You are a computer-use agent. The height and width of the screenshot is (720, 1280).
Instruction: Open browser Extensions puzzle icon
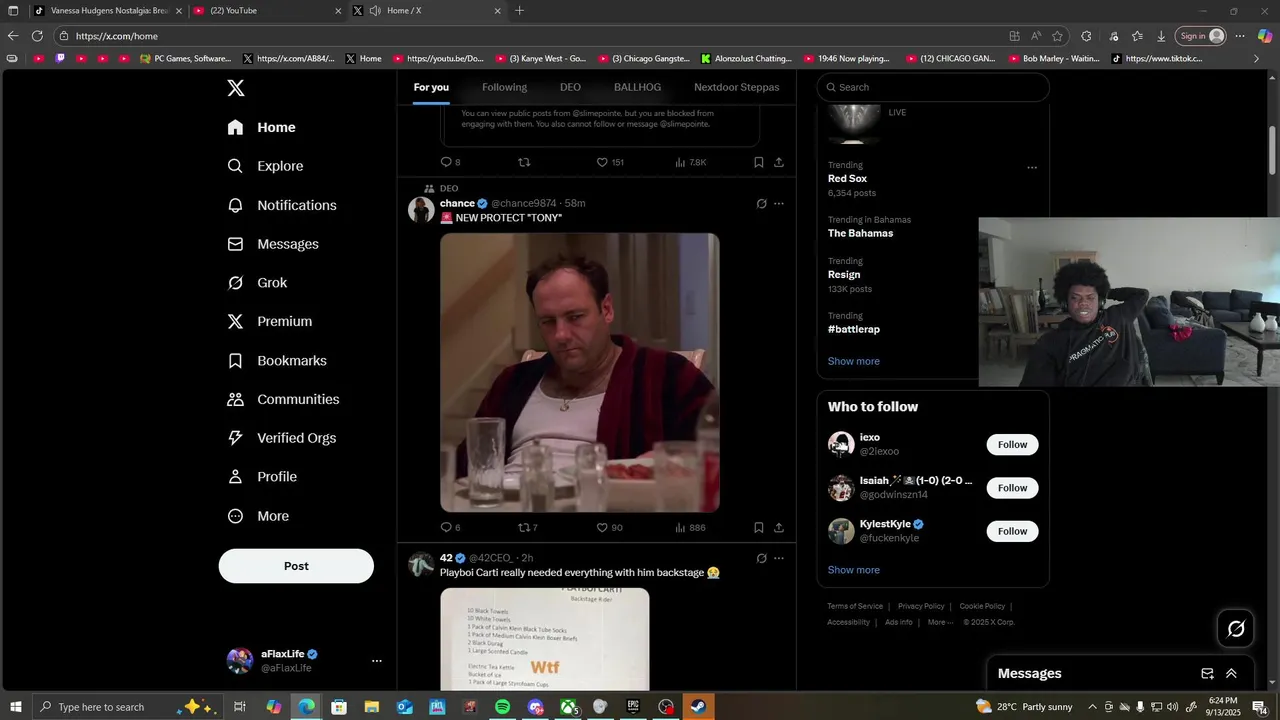pyautogui.click(x=1086, y=36)
